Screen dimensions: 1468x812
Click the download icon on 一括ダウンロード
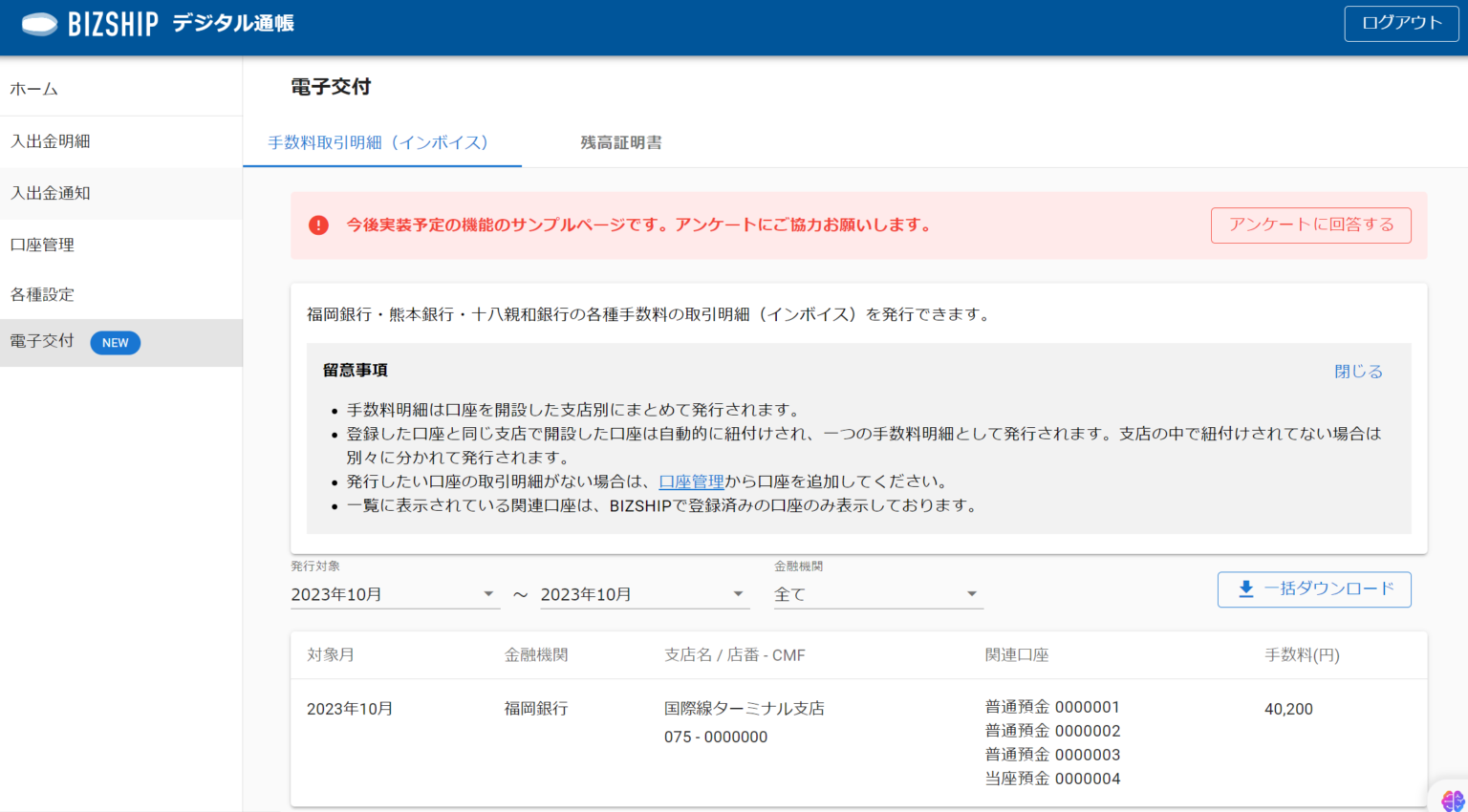[x=1244, y=588]
